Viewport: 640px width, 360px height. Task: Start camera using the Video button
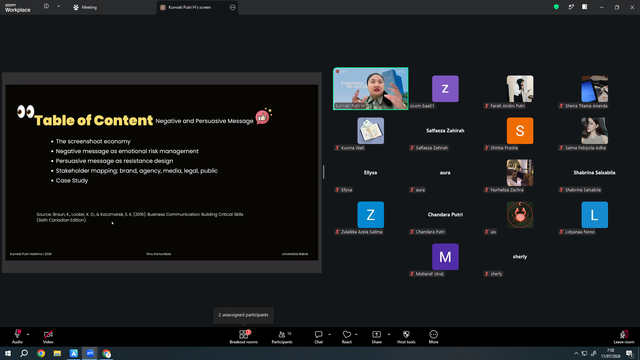[x=48, y=337]
